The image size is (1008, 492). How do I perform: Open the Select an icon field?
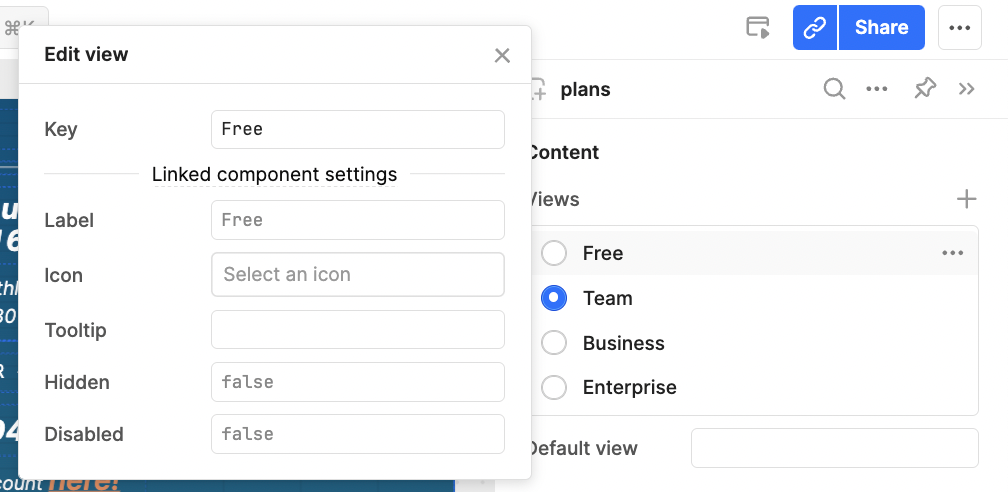click(357, 275)
